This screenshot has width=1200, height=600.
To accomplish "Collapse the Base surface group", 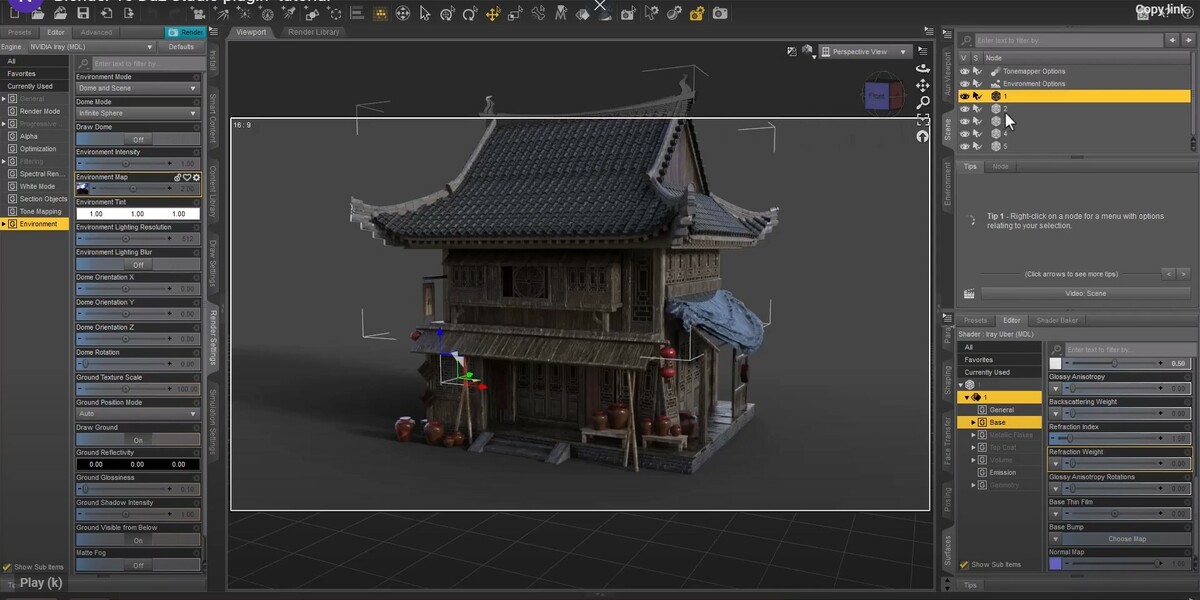I will tap(973, 422).
